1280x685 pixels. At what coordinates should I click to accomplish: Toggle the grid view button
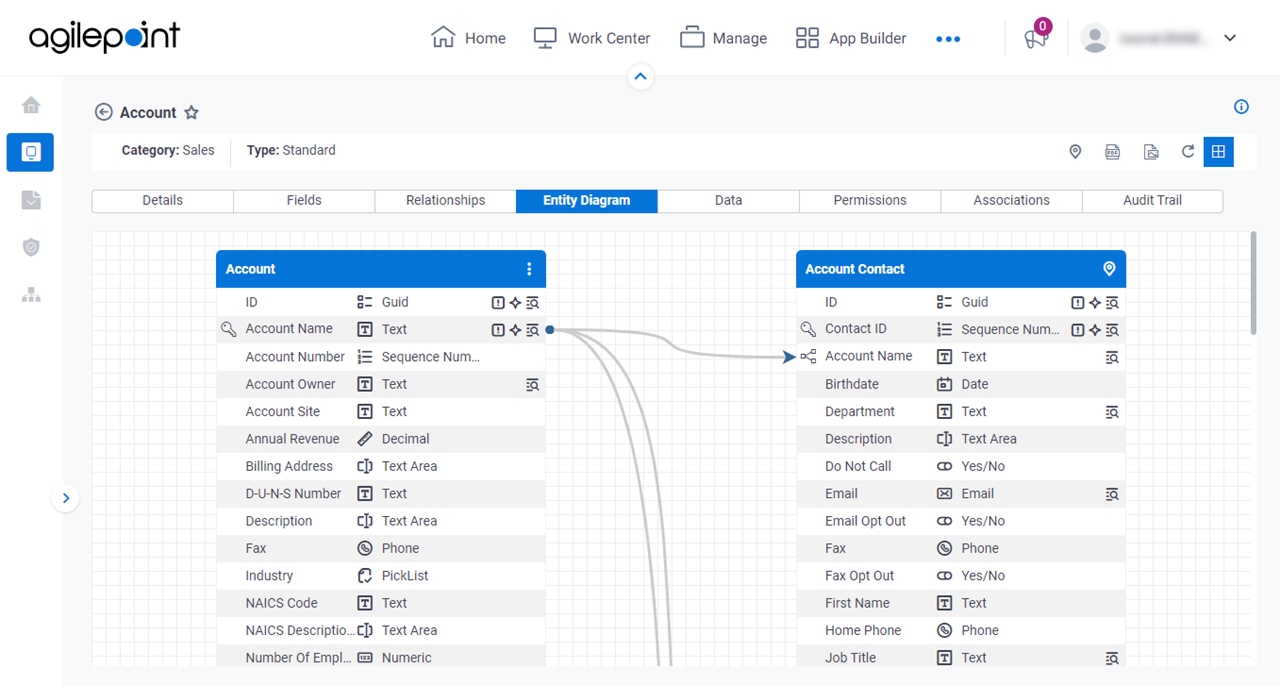tap(1218, 151)
